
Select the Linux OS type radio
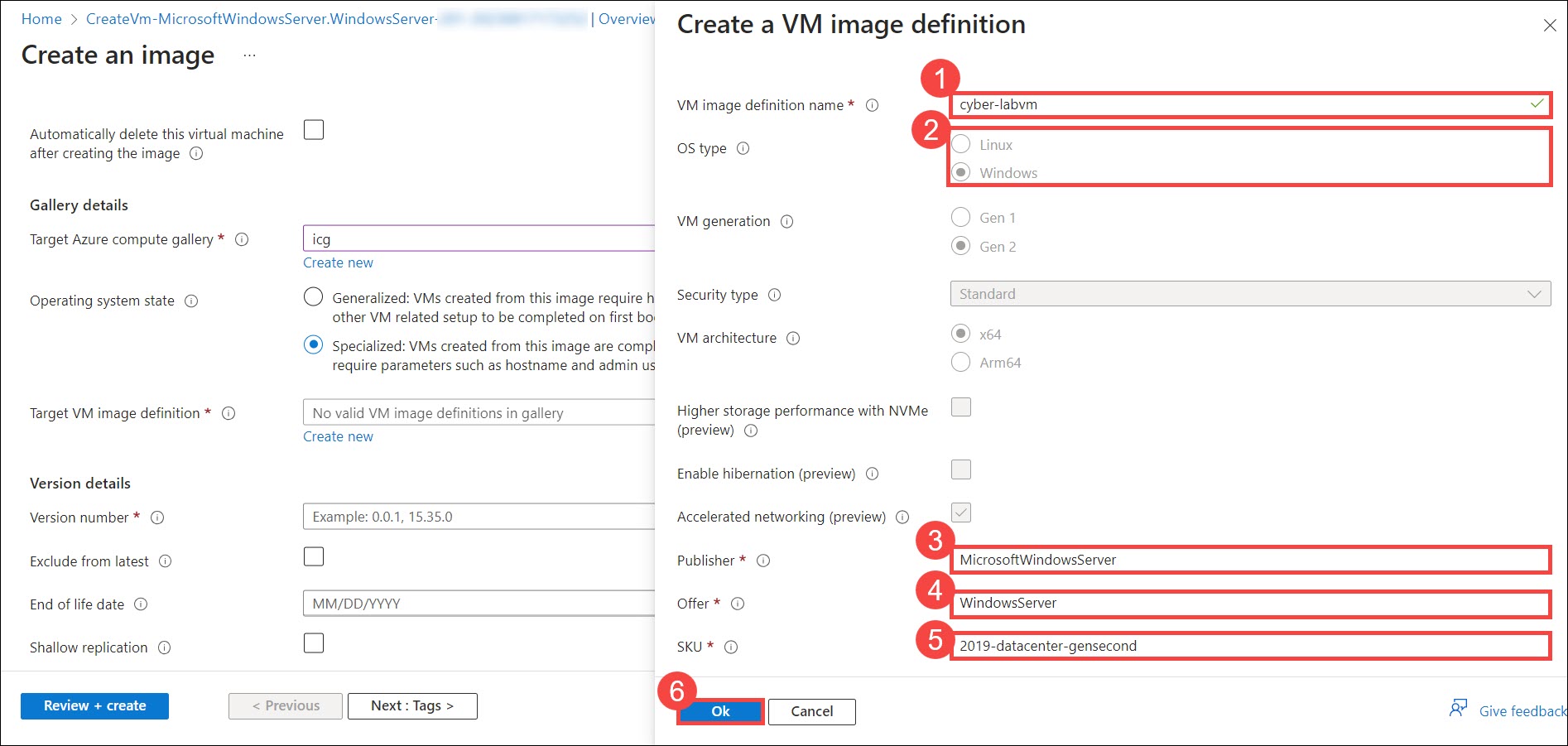click(x=960, y=144)
